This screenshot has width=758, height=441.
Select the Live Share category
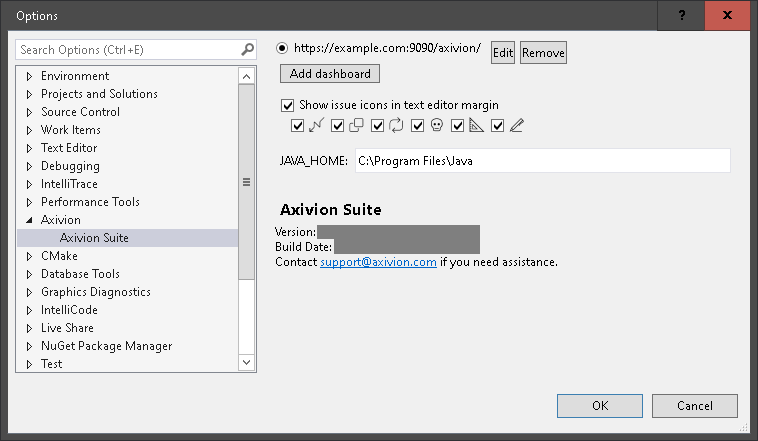click(x=67, y=328)
